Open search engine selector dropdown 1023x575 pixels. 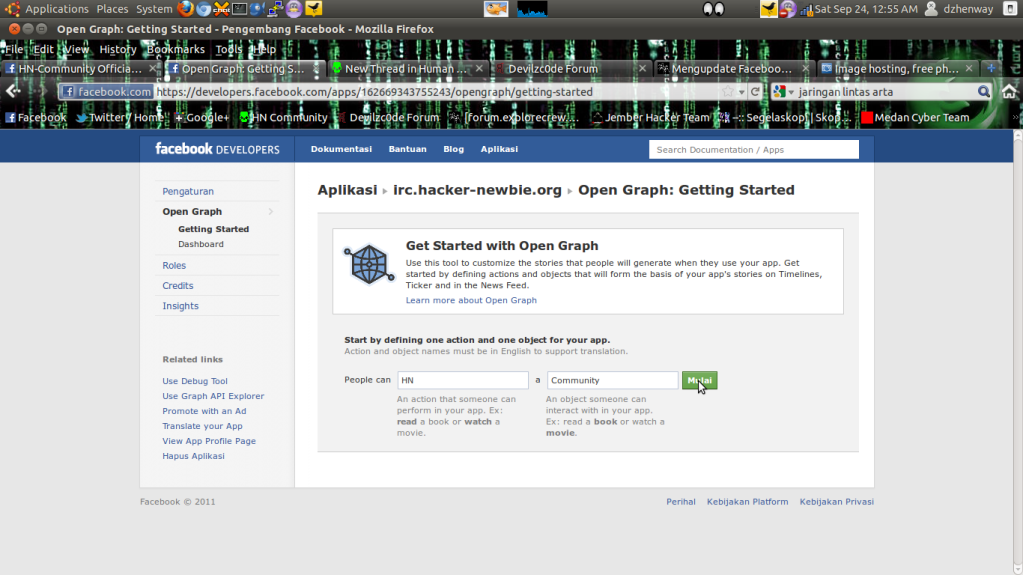coord(783,92)
